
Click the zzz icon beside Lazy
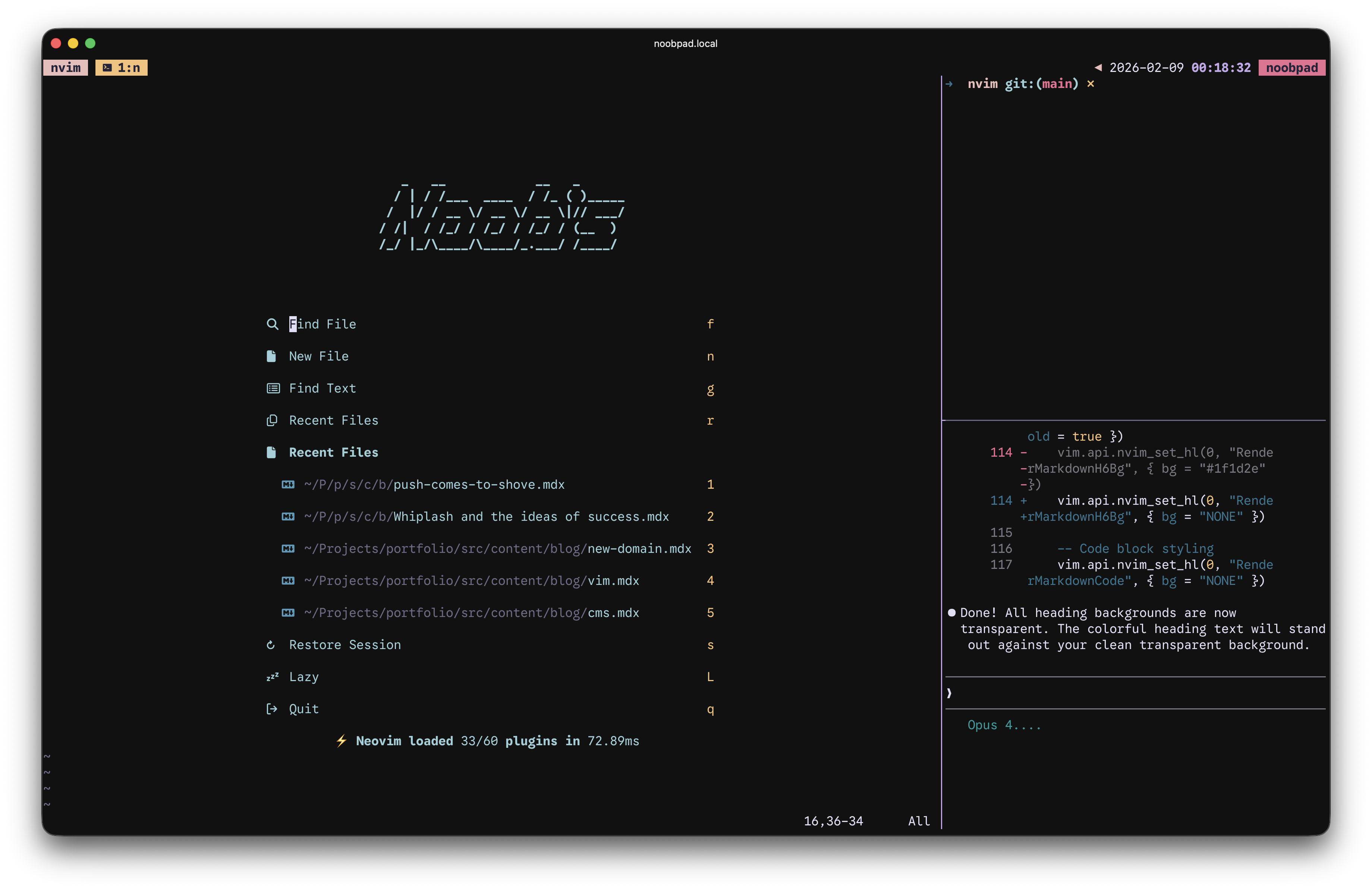pos(272,677)
